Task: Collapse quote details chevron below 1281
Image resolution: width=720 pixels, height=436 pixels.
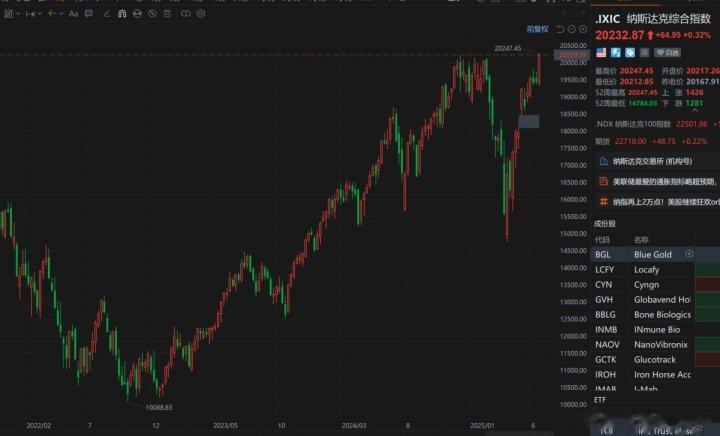Action: point(695,110)
